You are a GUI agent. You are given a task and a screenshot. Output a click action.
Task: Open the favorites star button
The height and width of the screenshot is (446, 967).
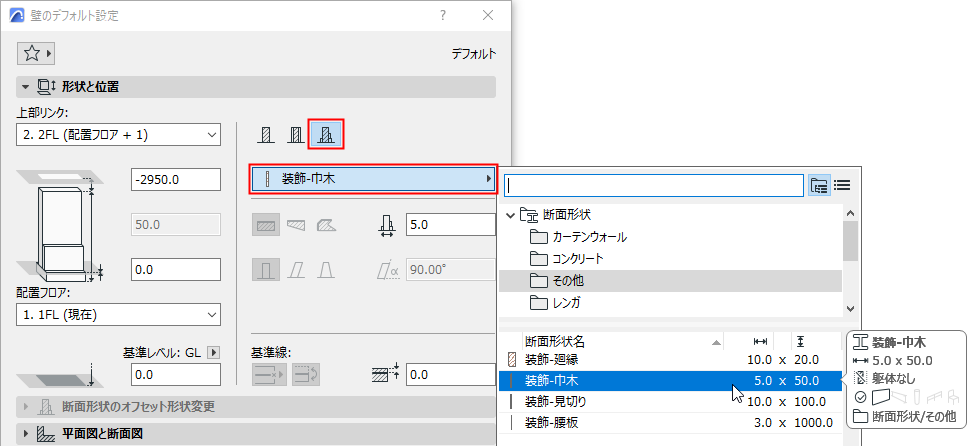[36, 54]
